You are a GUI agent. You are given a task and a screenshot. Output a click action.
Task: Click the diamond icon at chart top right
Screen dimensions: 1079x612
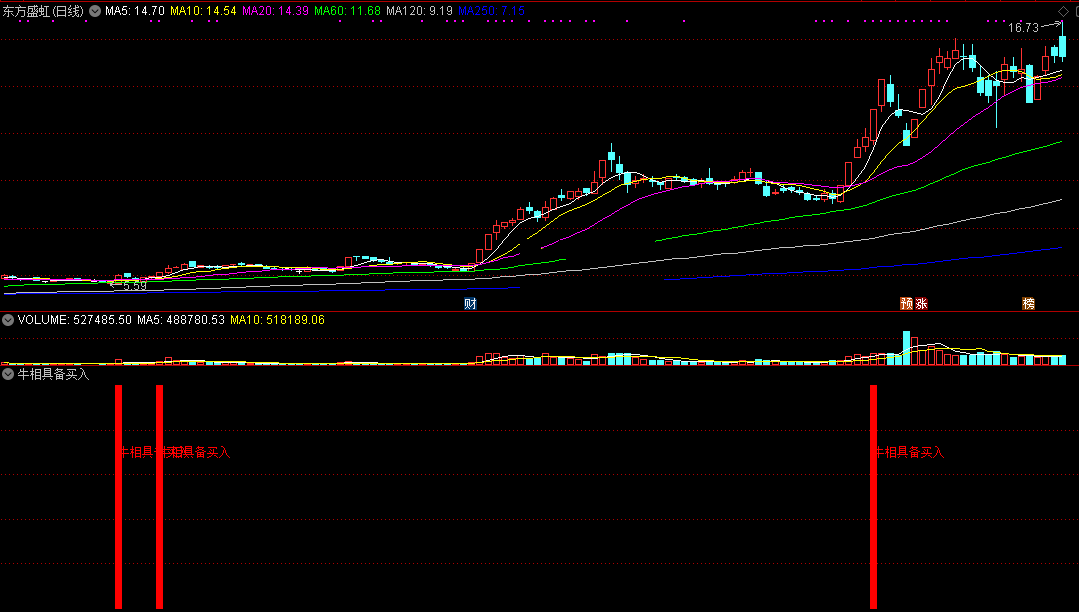(1063, 11)
